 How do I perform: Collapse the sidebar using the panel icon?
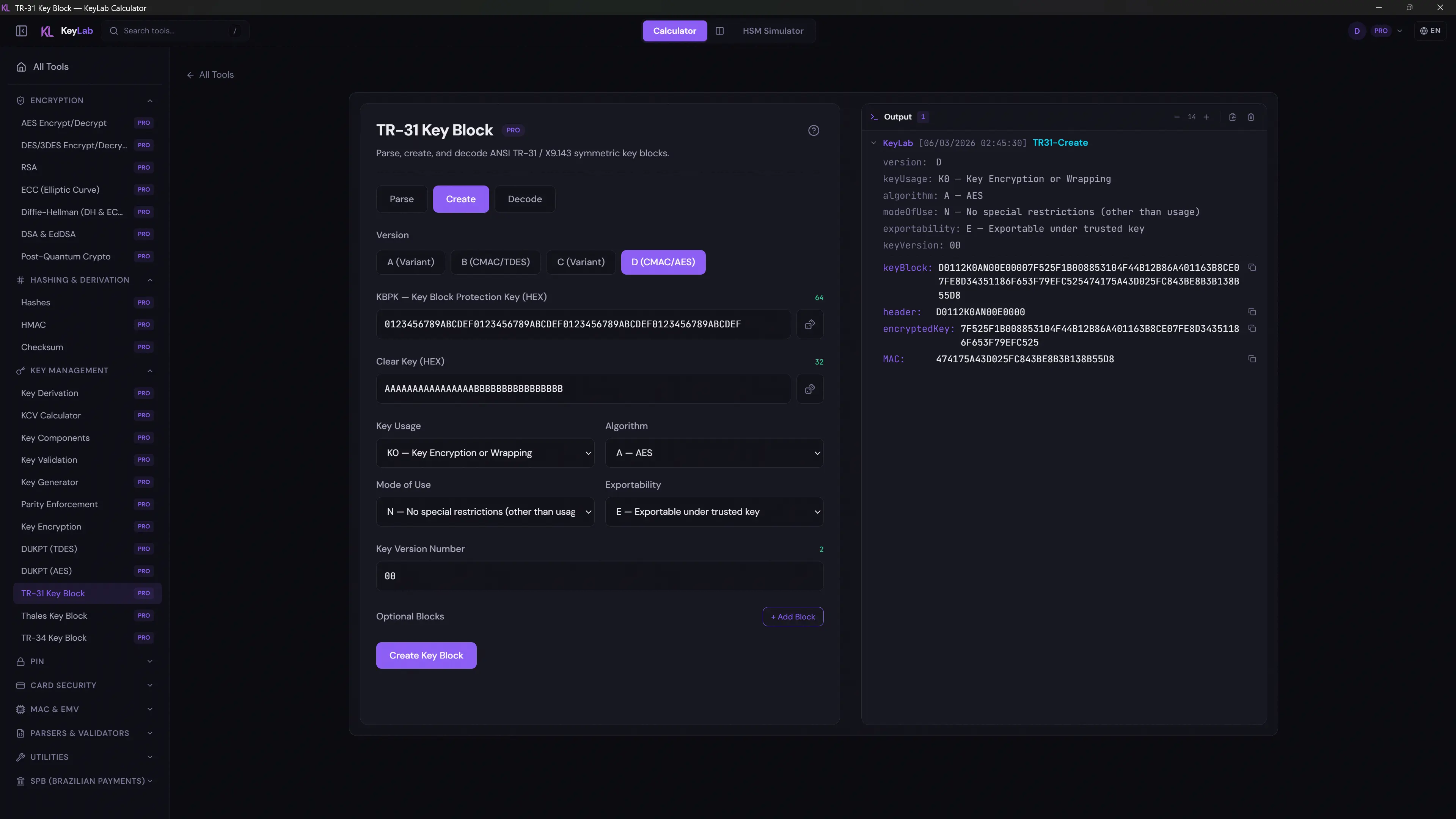pos(22,31)
